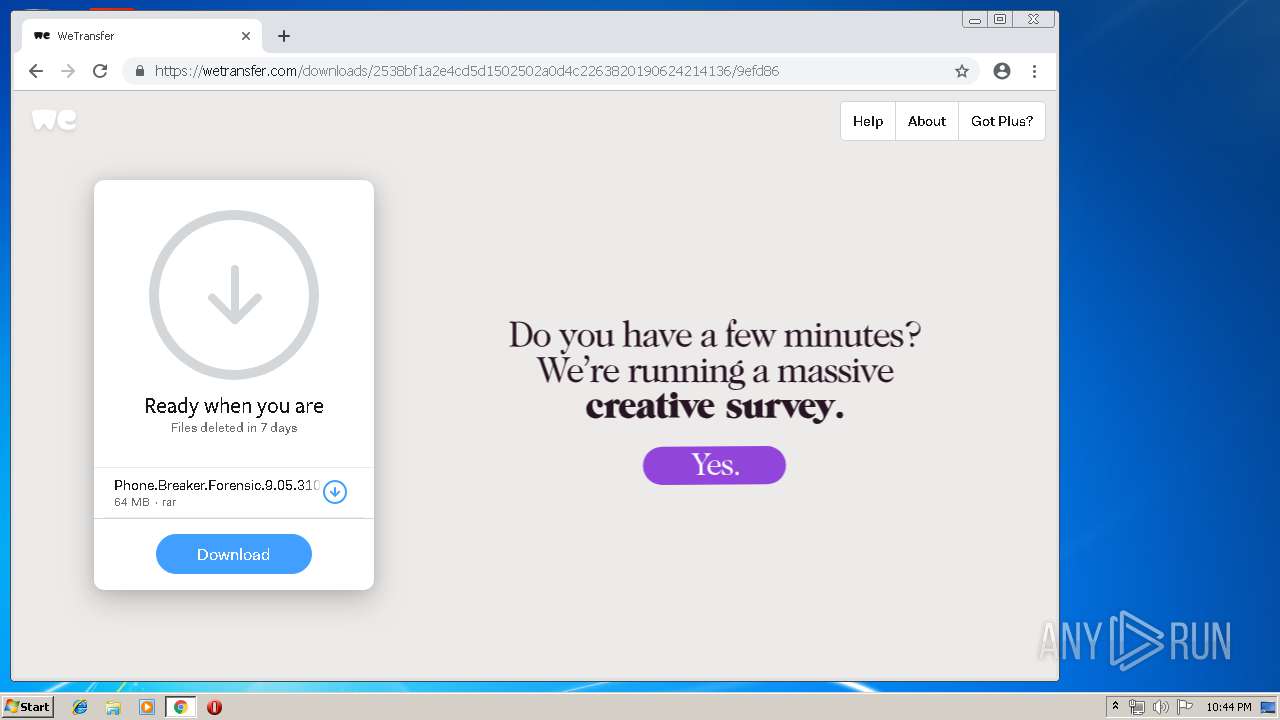Open the volume speaker tray icon

coord(1160,707)
